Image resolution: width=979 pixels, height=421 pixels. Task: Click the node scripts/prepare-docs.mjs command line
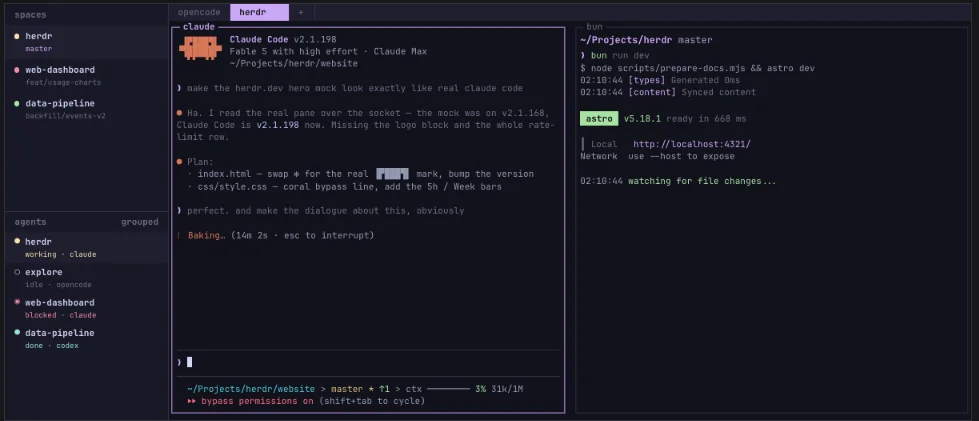pos(697,68)
